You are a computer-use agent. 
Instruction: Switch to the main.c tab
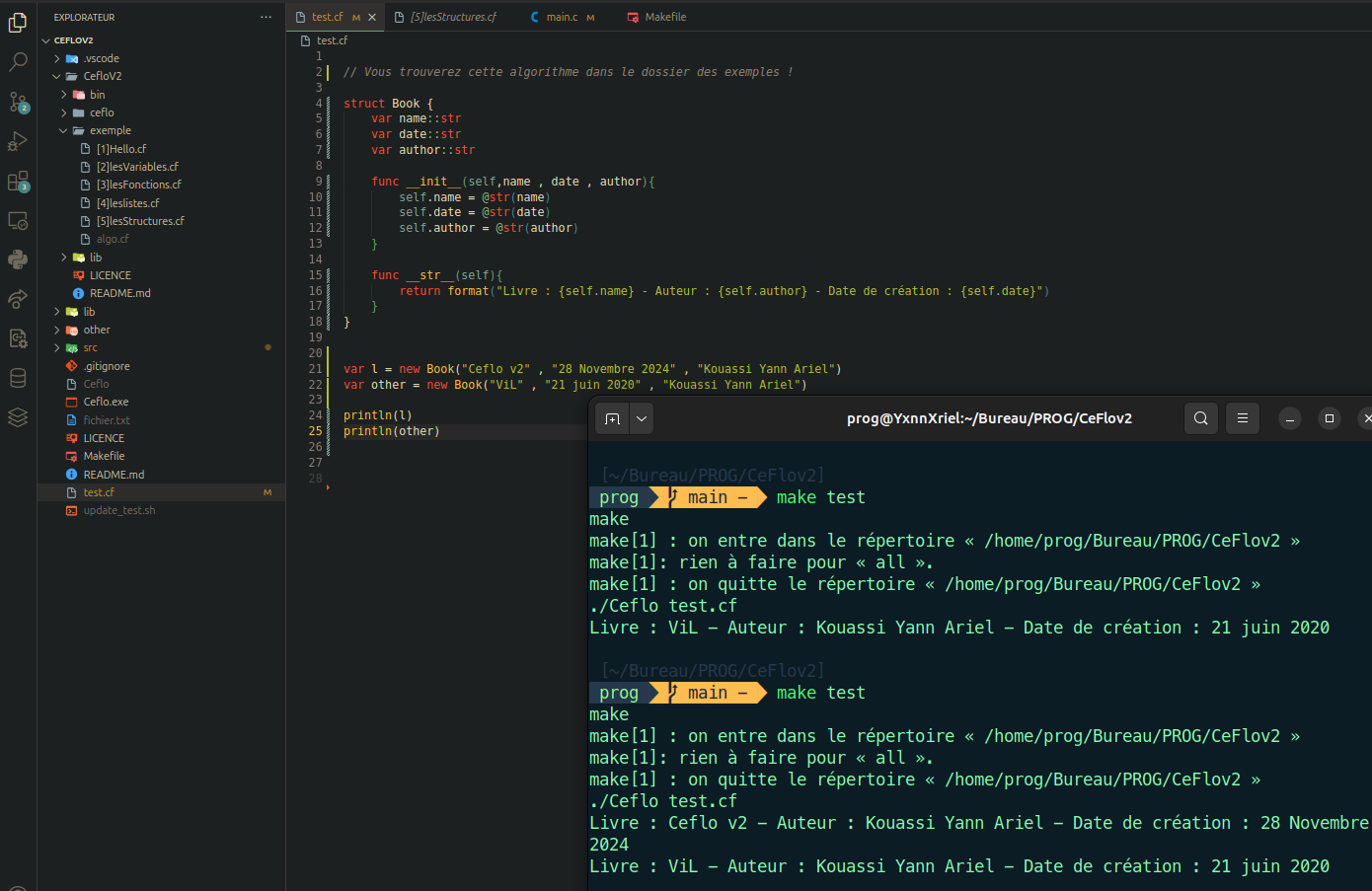563,17
